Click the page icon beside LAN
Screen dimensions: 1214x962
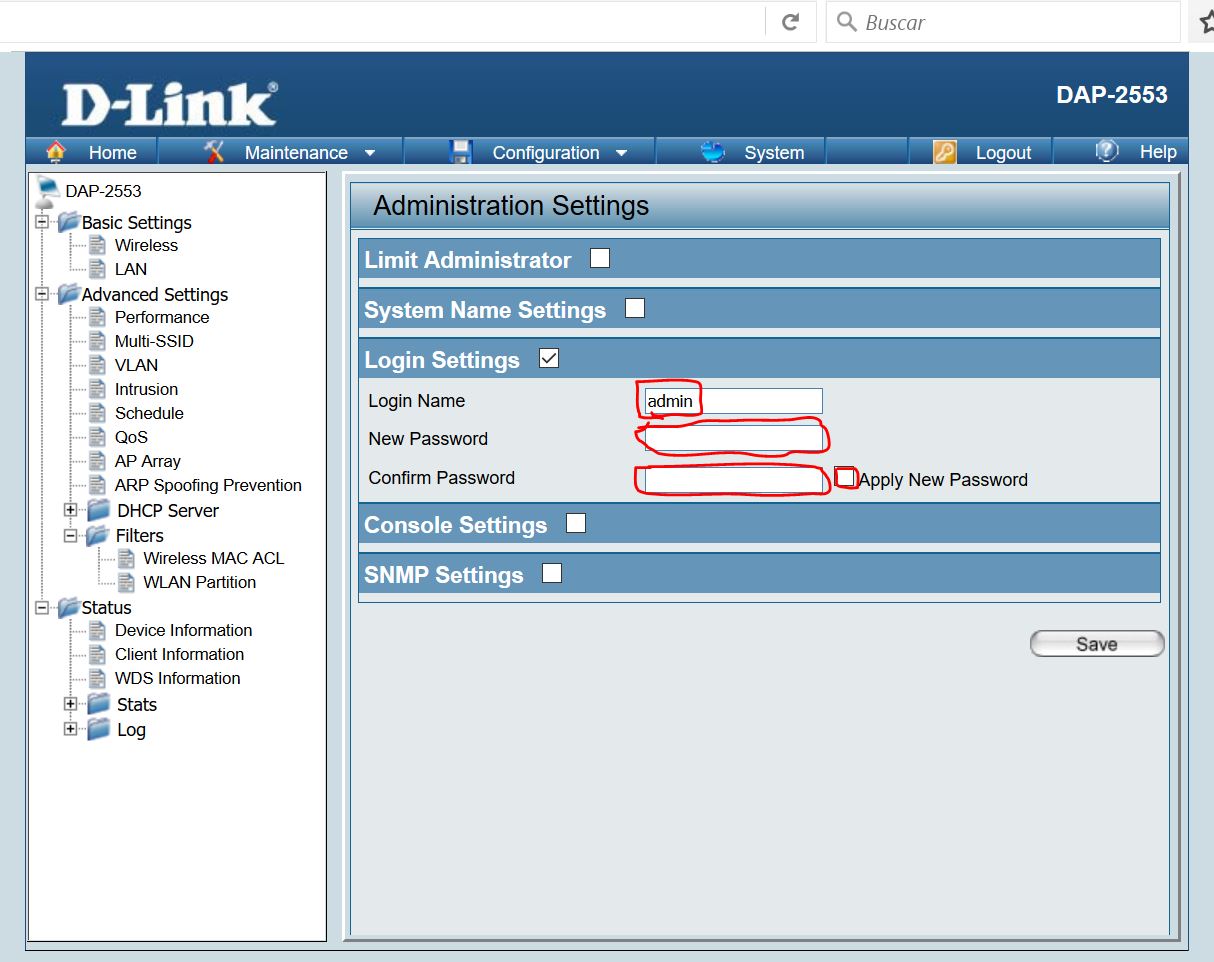click(97, 269)
